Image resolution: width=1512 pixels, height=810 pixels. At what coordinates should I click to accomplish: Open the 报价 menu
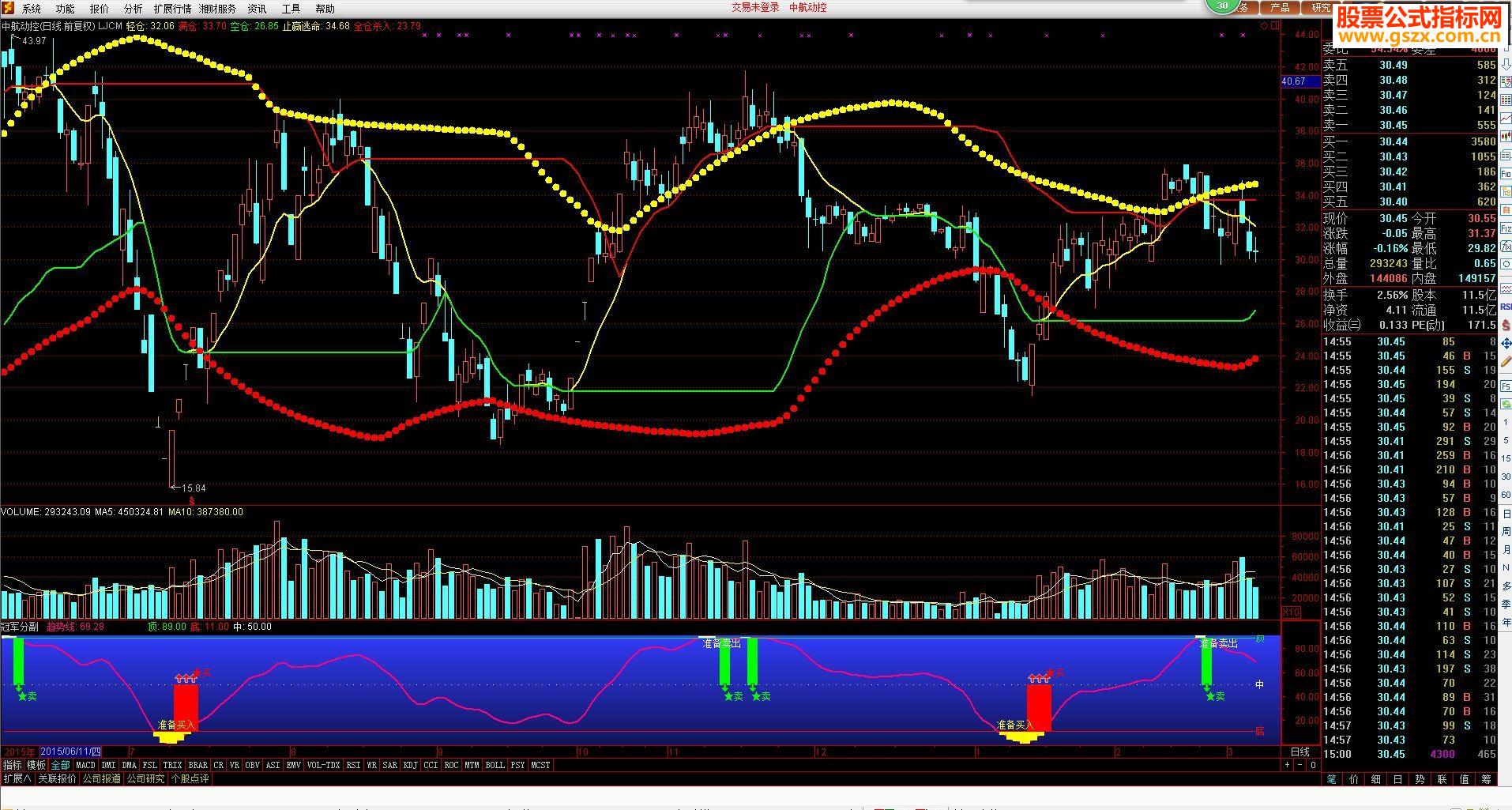[100, 9]
